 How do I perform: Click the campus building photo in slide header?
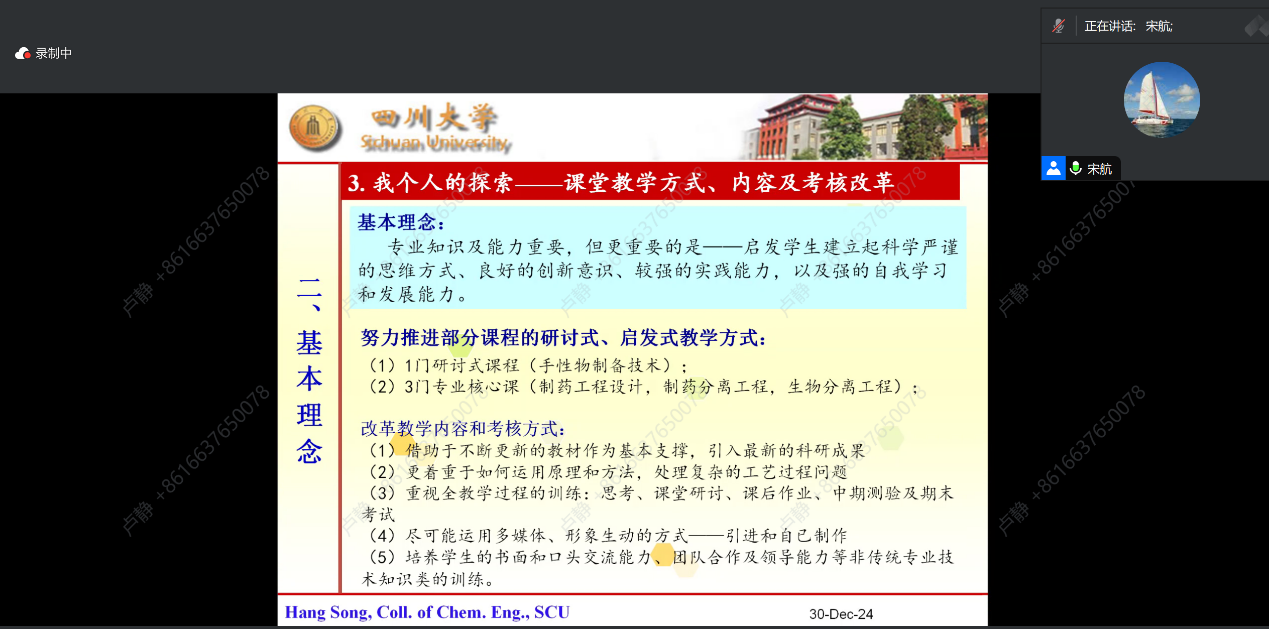click(x=860, y=127)
